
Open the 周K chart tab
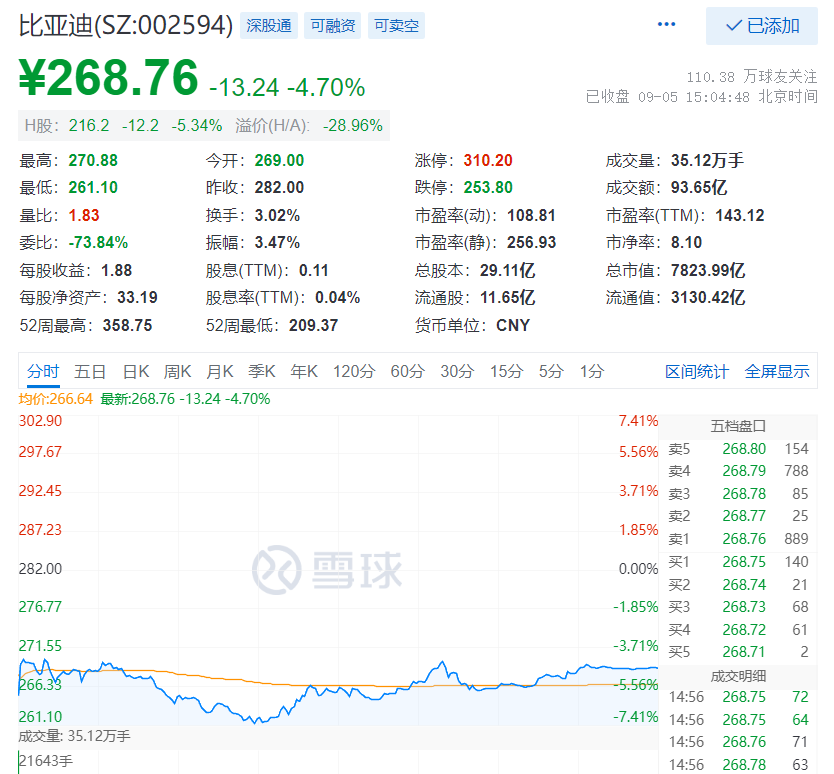(177, 371)
